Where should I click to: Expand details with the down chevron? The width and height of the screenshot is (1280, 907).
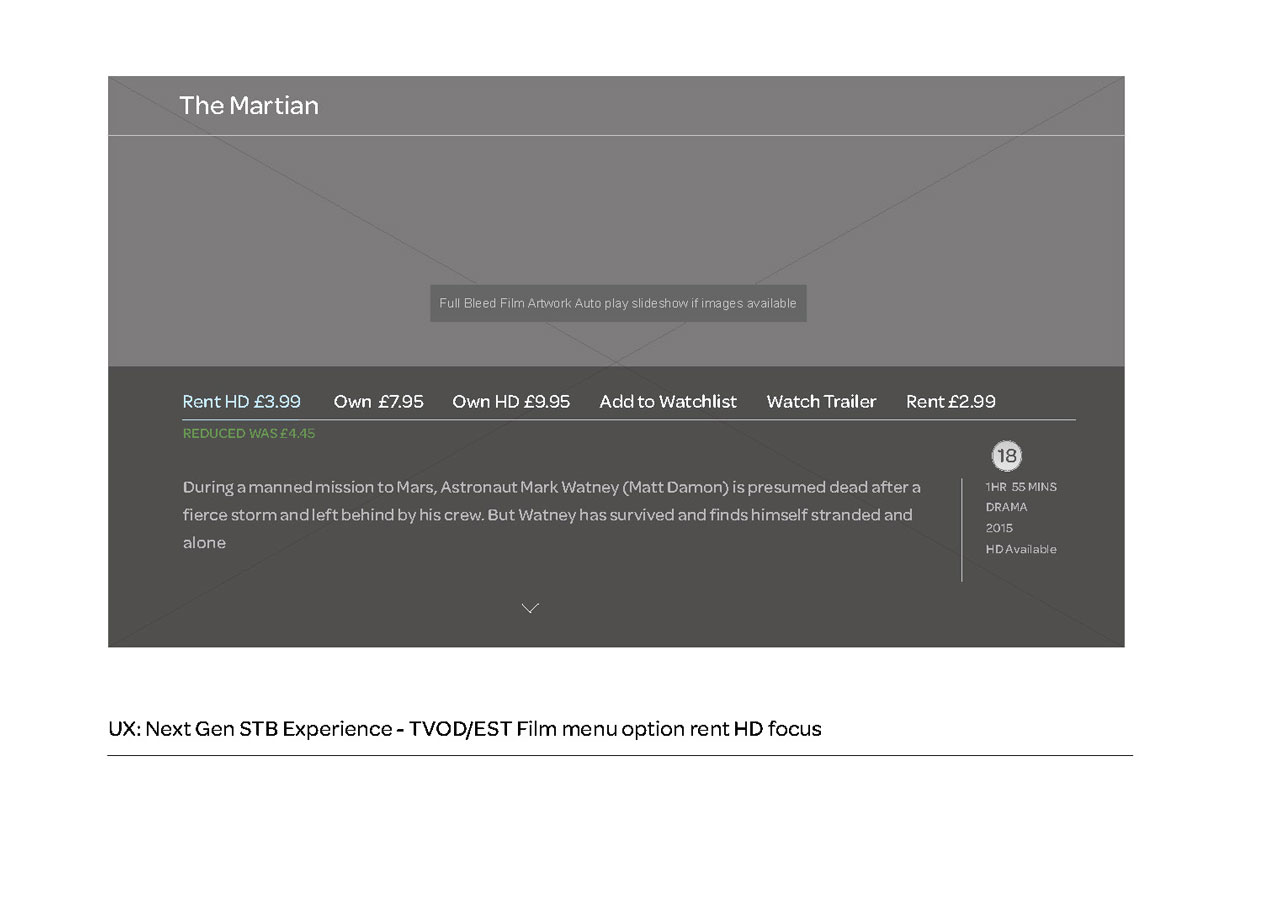530,607
